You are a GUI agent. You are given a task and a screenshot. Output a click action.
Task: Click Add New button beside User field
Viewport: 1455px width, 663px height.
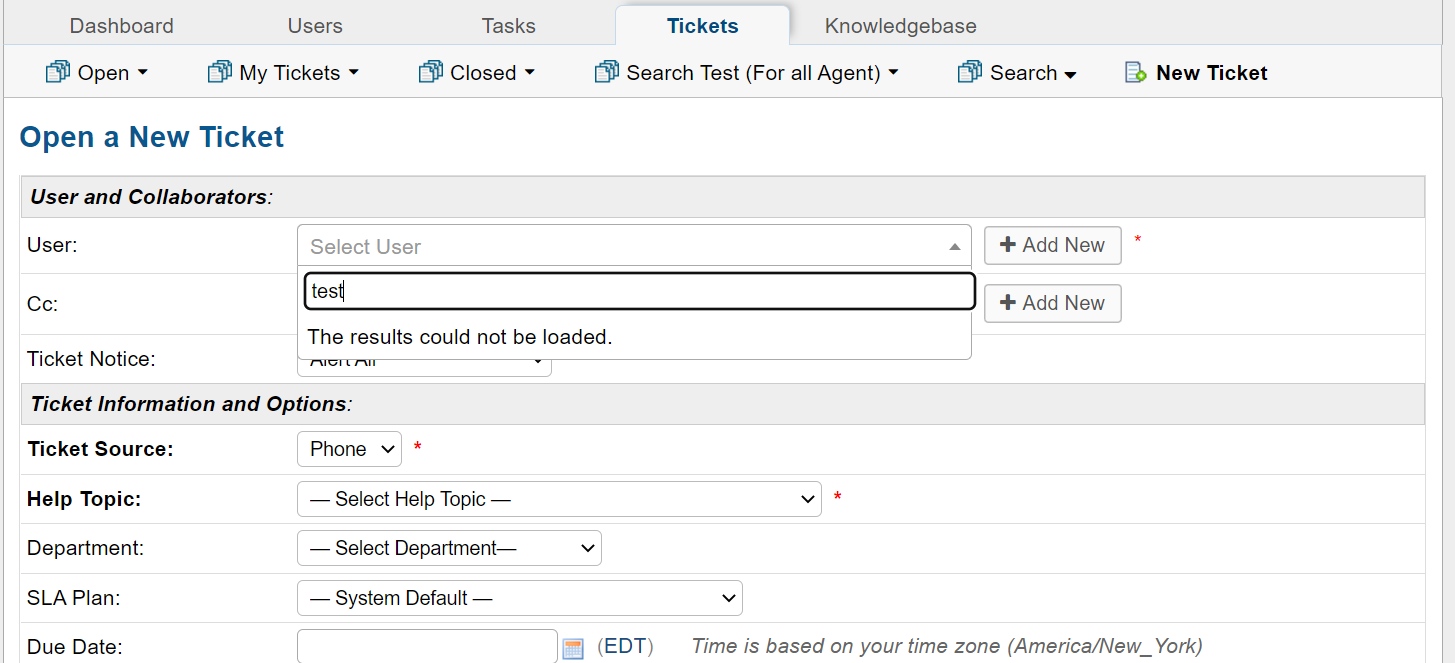[1052, 245]
